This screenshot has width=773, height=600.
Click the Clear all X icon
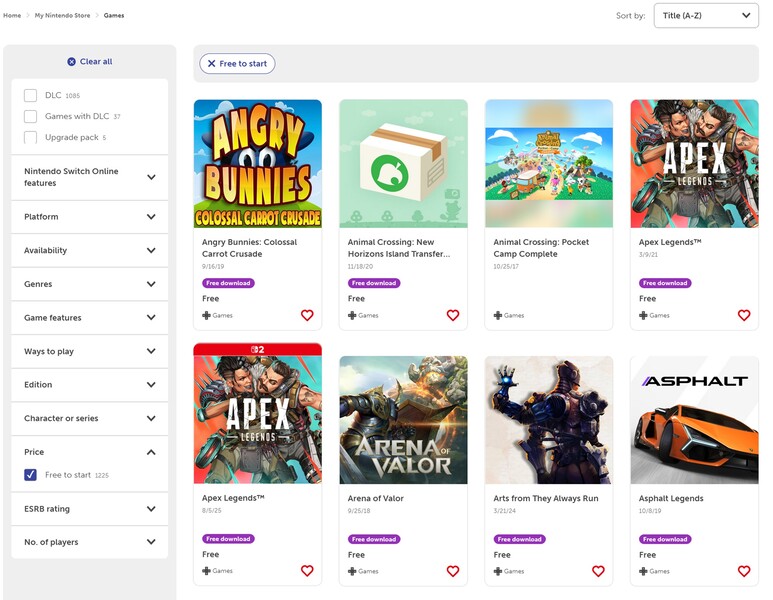pyautogui.click(x=71, y=62)
